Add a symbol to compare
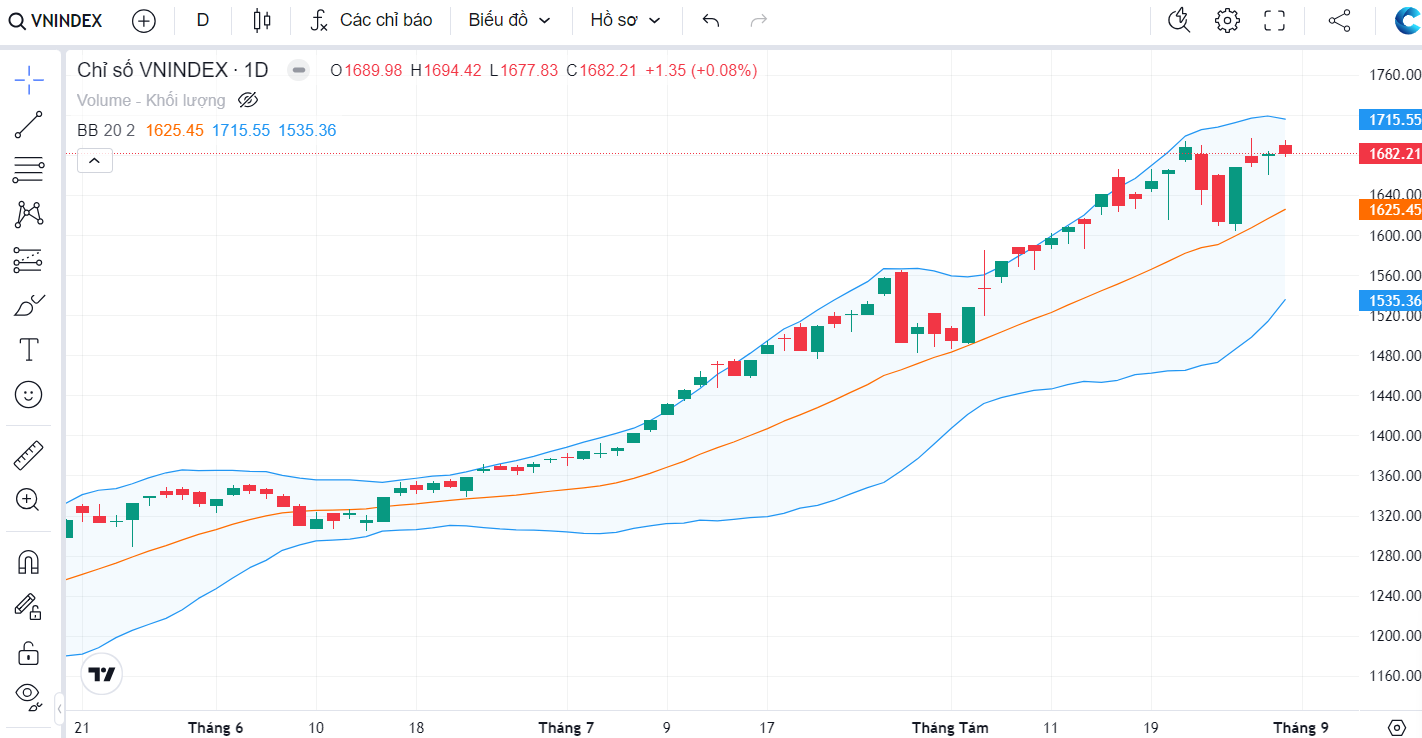1422x738 pixels. pyautogui.click(x=144, y=20)
